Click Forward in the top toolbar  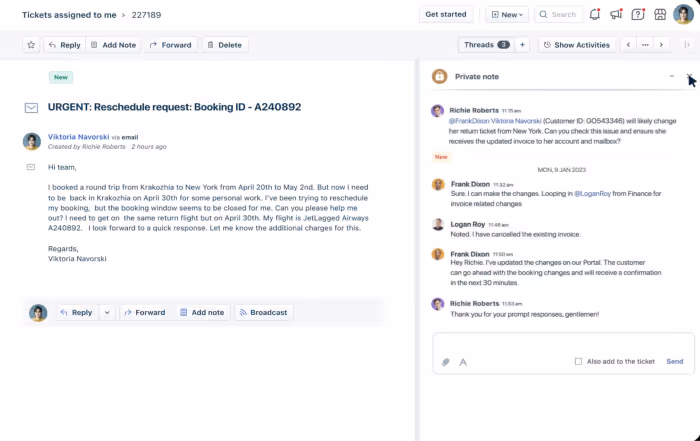click(x=170, y=45)
